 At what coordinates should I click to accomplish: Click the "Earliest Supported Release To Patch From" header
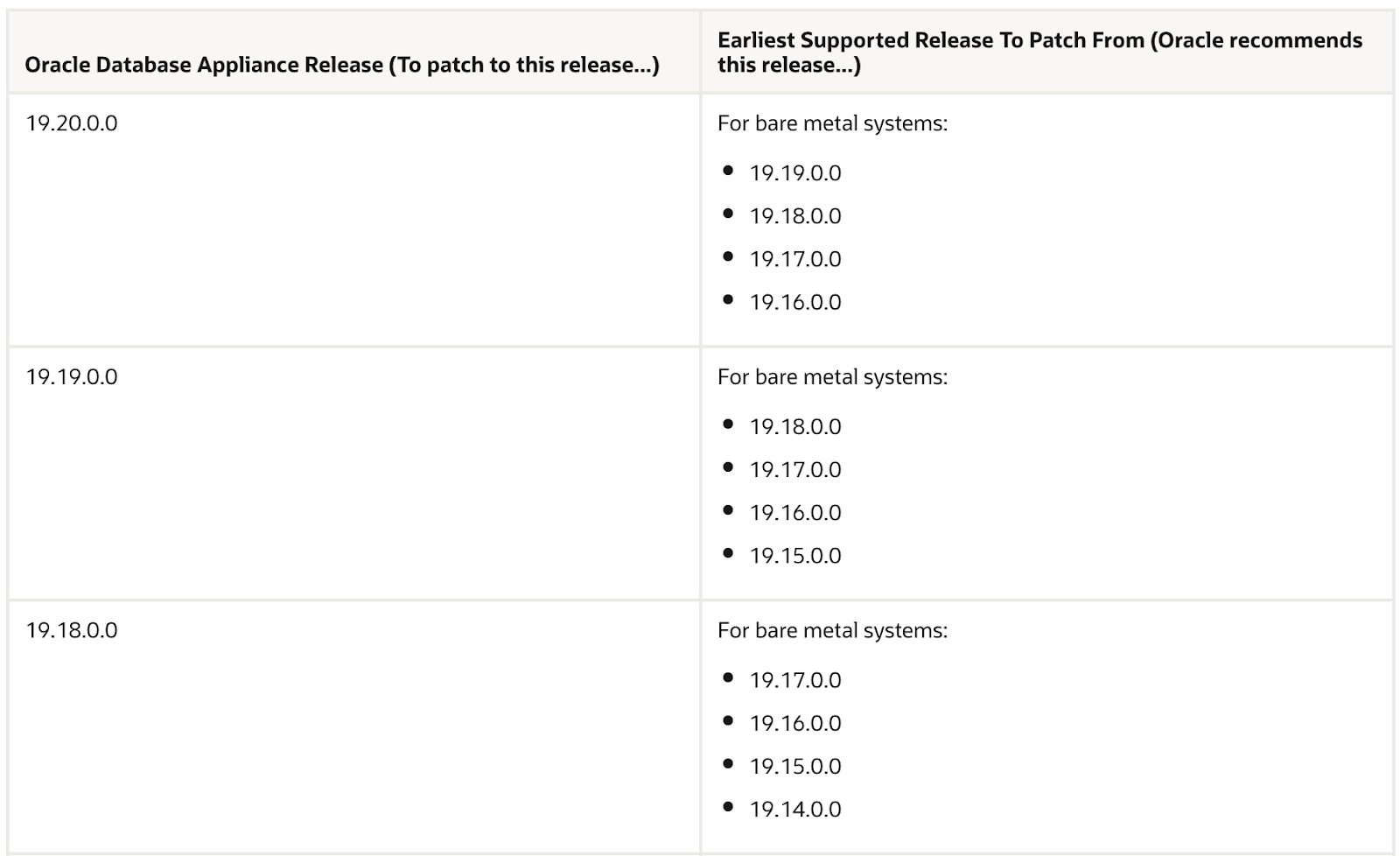click(x=1039, y=53)
